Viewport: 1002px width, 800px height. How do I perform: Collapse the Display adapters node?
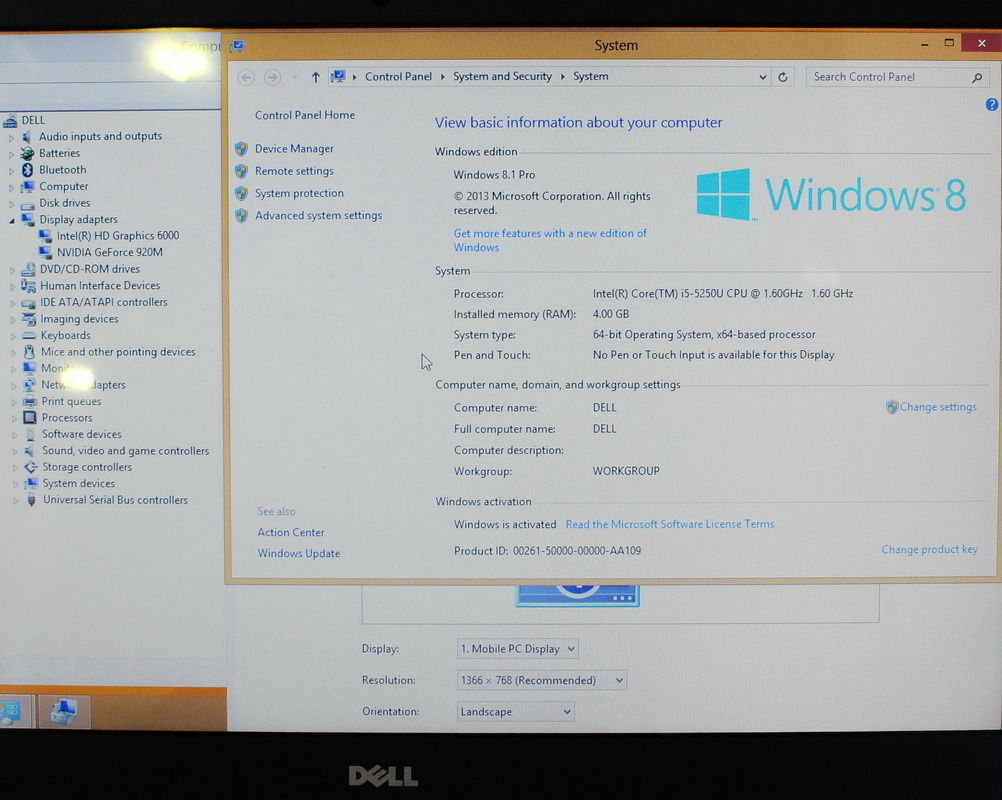coord(12,220)
